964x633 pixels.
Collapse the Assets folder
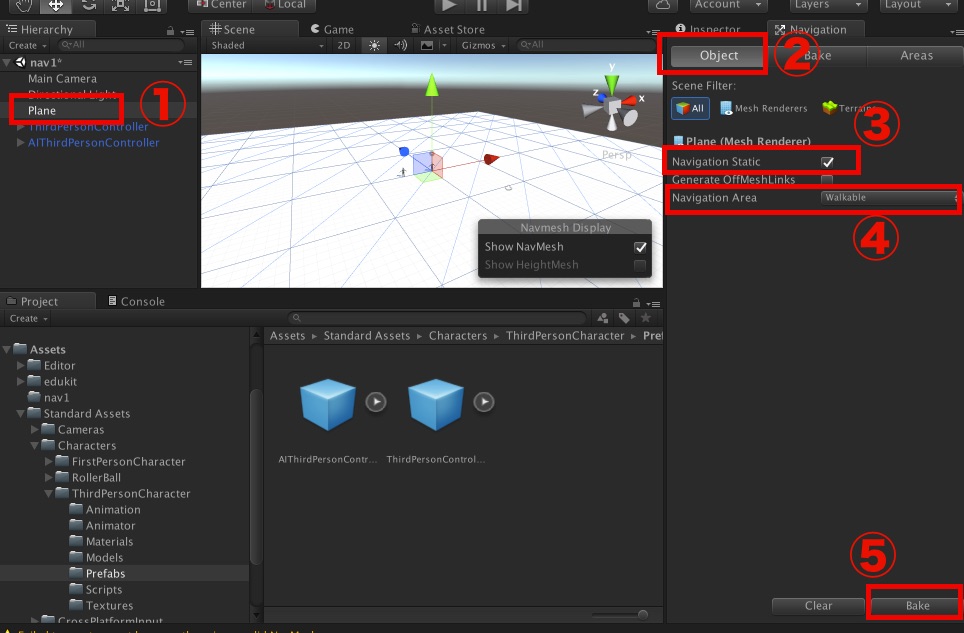pyautogui.click(x=7, y=349)
